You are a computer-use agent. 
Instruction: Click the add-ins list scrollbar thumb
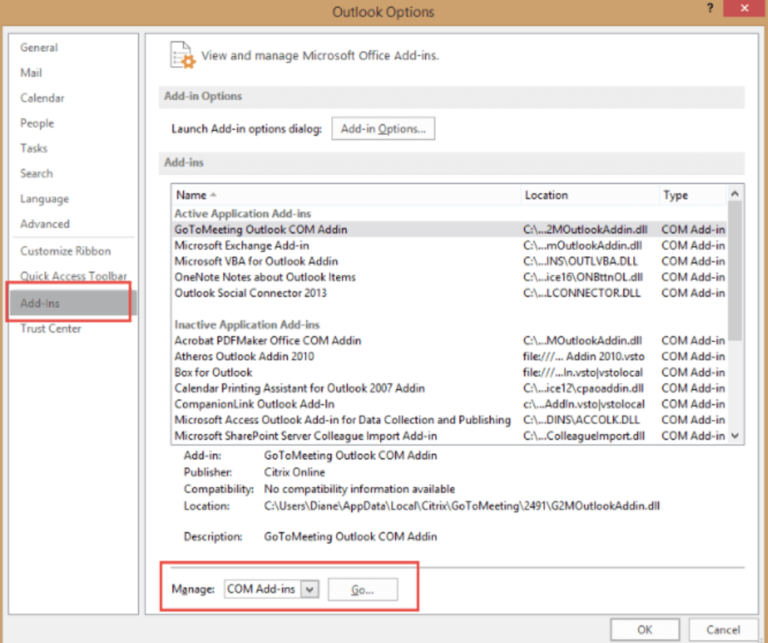tap(735, 270)
